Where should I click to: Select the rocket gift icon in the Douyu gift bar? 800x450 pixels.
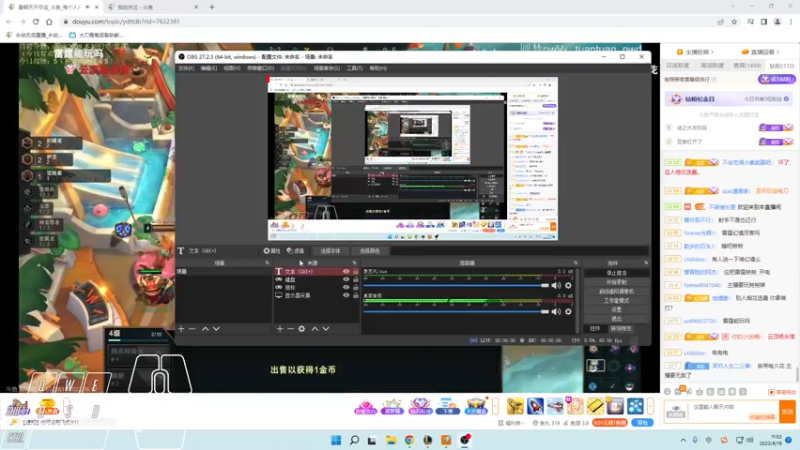[x=535, y=406]
